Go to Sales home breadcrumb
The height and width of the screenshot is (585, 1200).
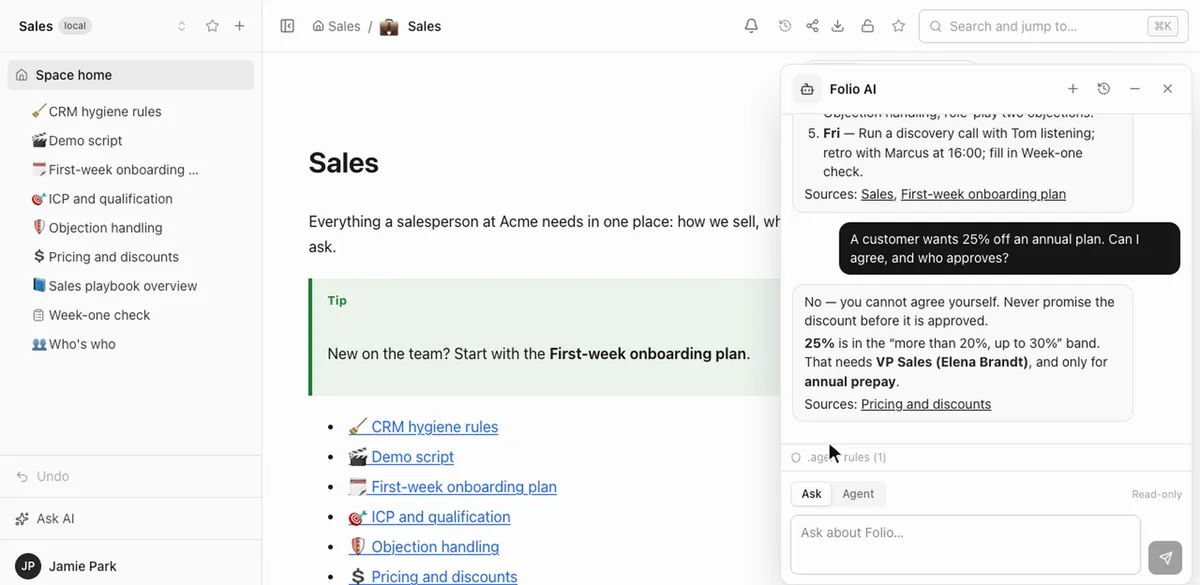coord(336,26)
